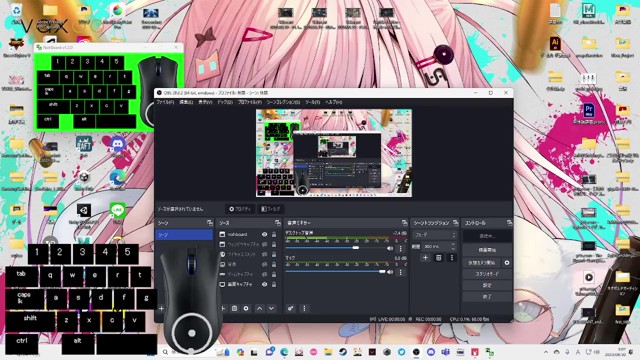
Task: Click the フィルタ button above the docks
Action: click(271, 209)
